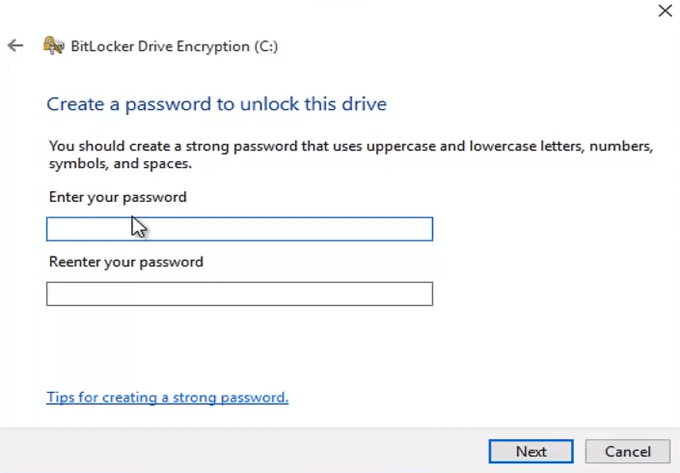
Task: Focus the Enter your password field
Action: click(x=239, y=229)
